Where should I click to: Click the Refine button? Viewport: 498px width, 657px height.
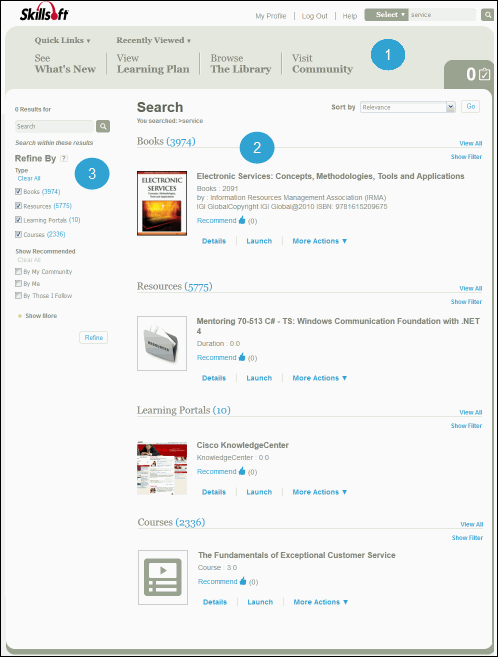point(93,337)
